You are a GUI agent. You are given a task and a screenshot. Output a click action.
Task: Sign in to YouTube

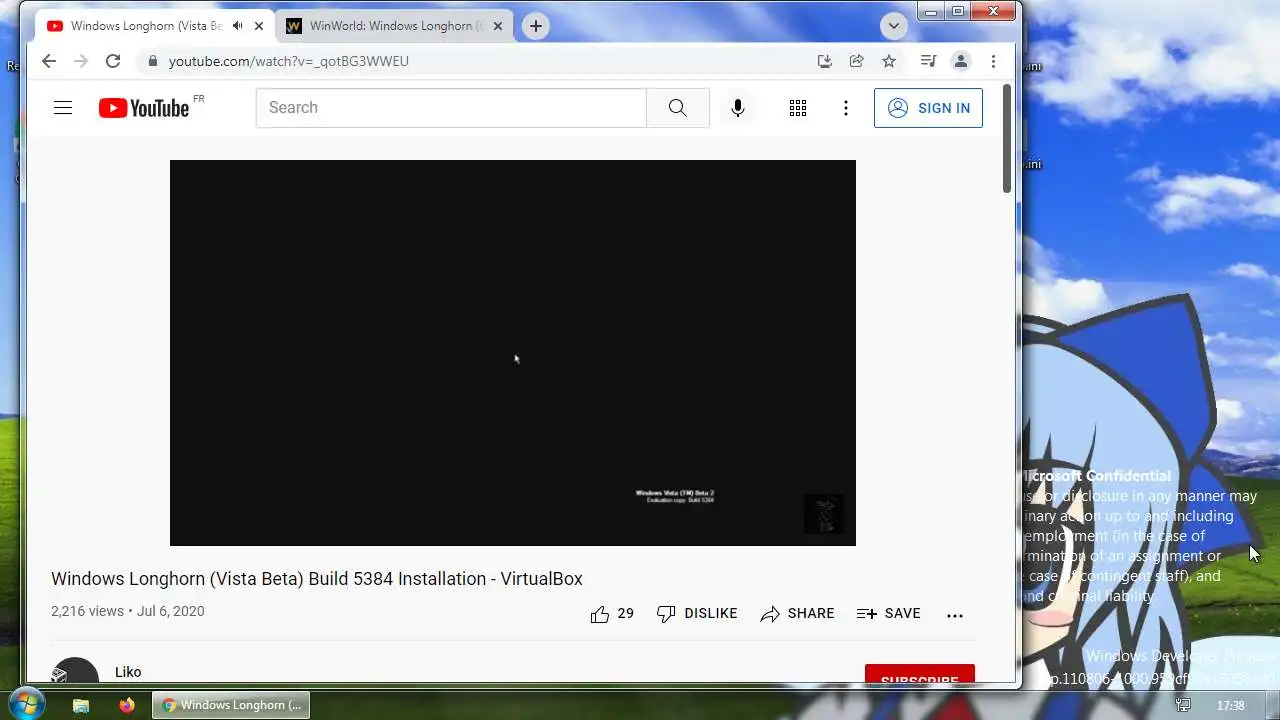[x=928, y=108]
